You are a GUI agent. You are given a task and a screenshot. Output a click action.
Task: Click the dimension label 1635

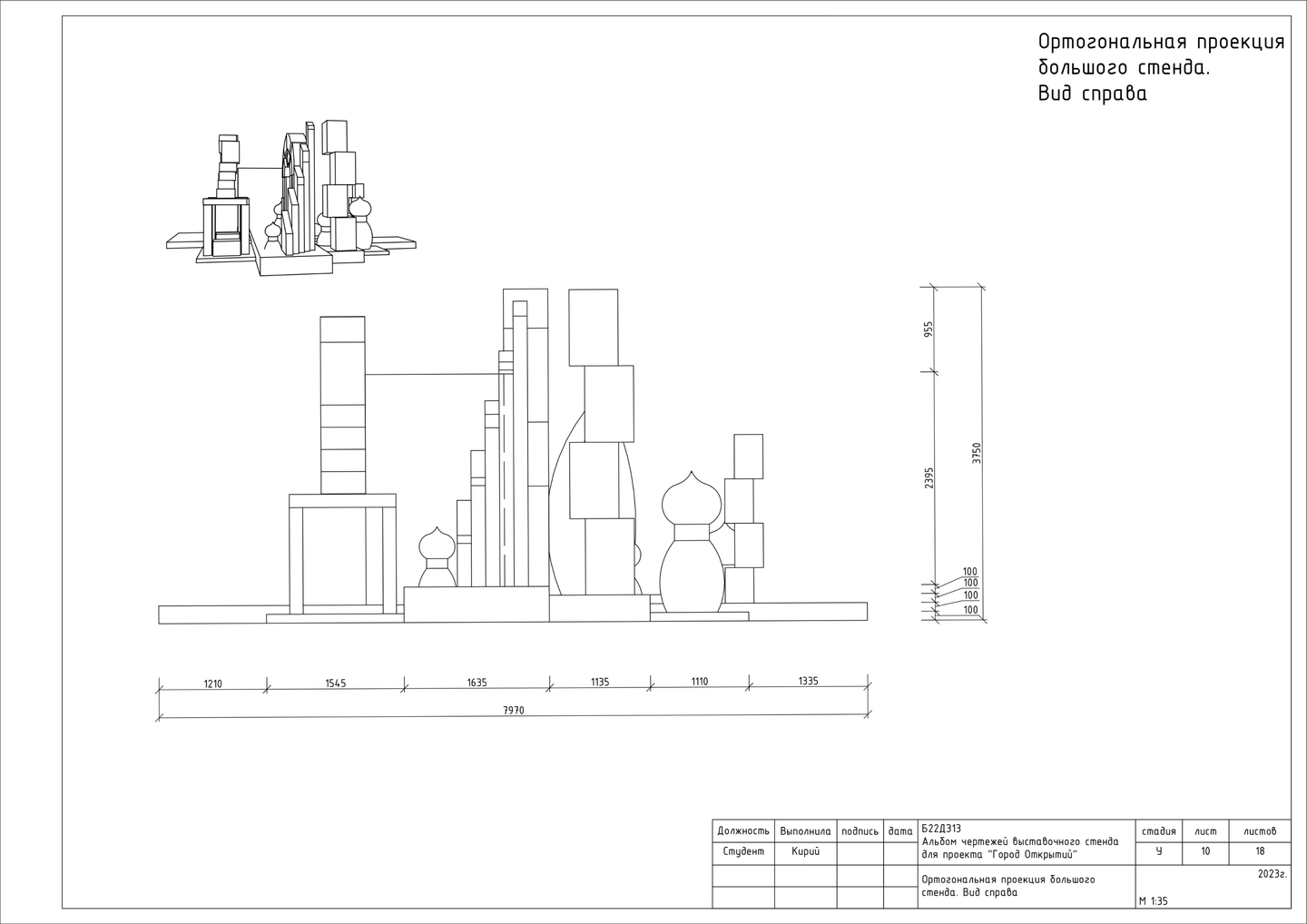(x=477, y=683)
